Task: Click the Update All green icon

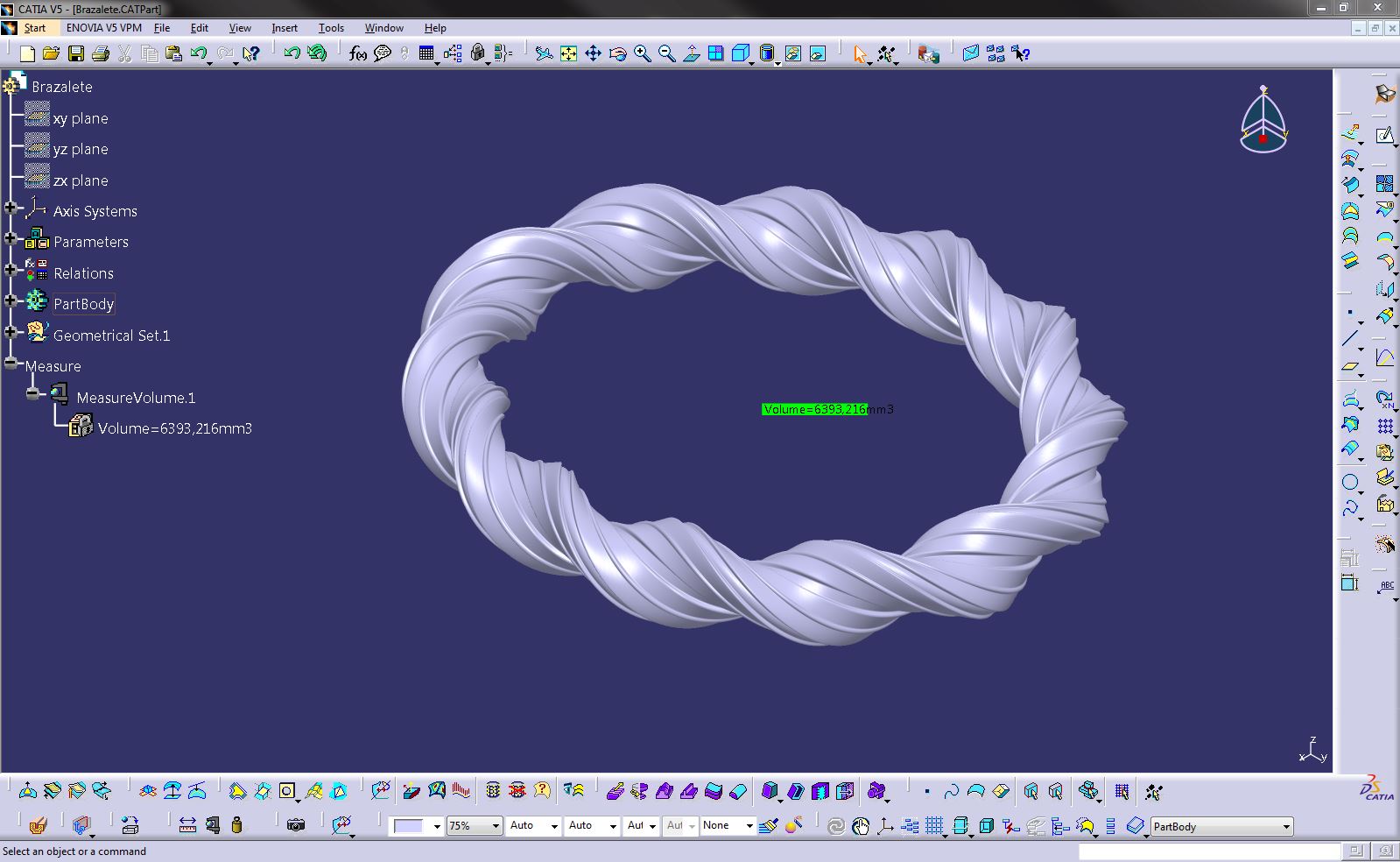Action: tap(317, 54)
